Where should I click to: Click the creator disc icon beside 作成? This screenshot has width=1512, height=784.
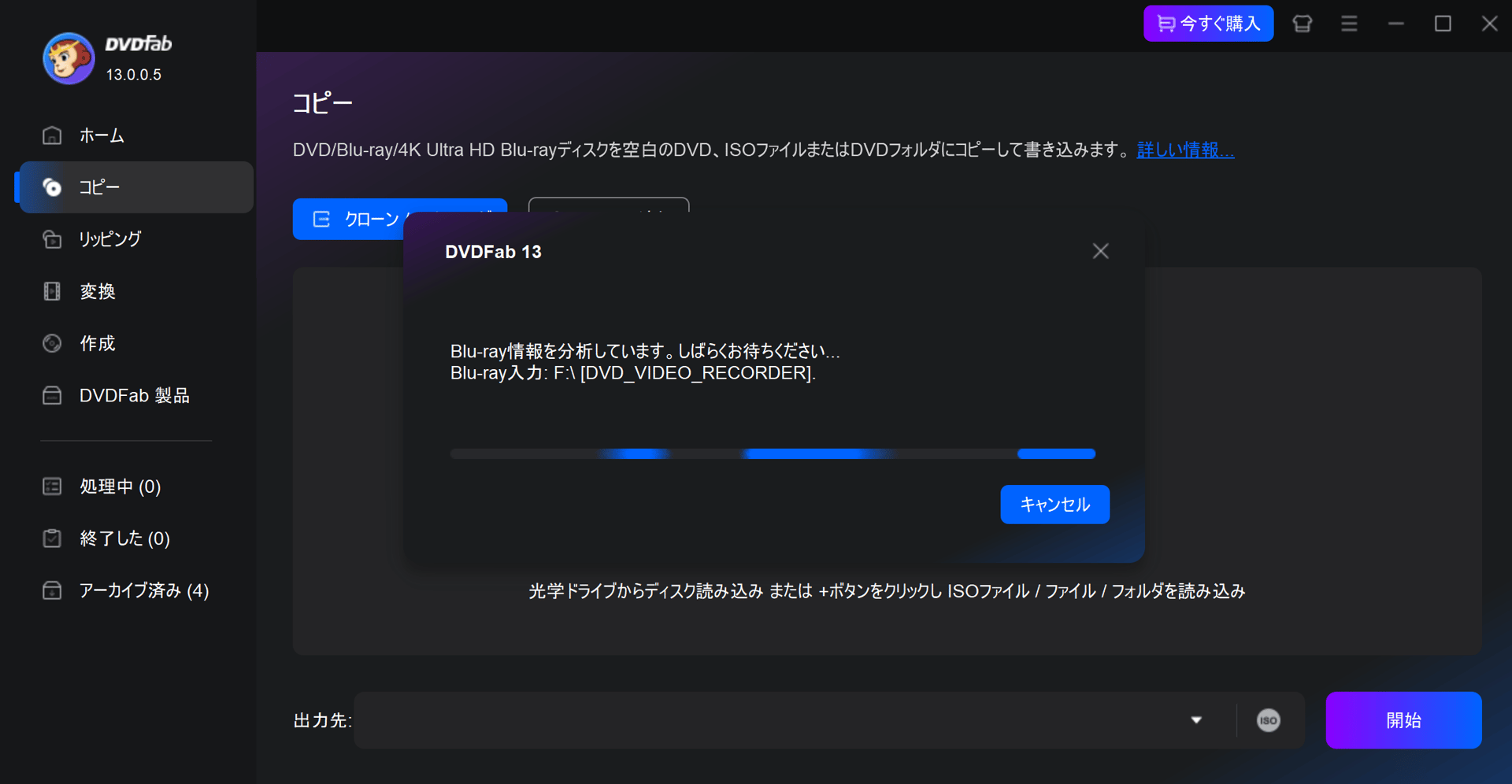click(52, 343)
